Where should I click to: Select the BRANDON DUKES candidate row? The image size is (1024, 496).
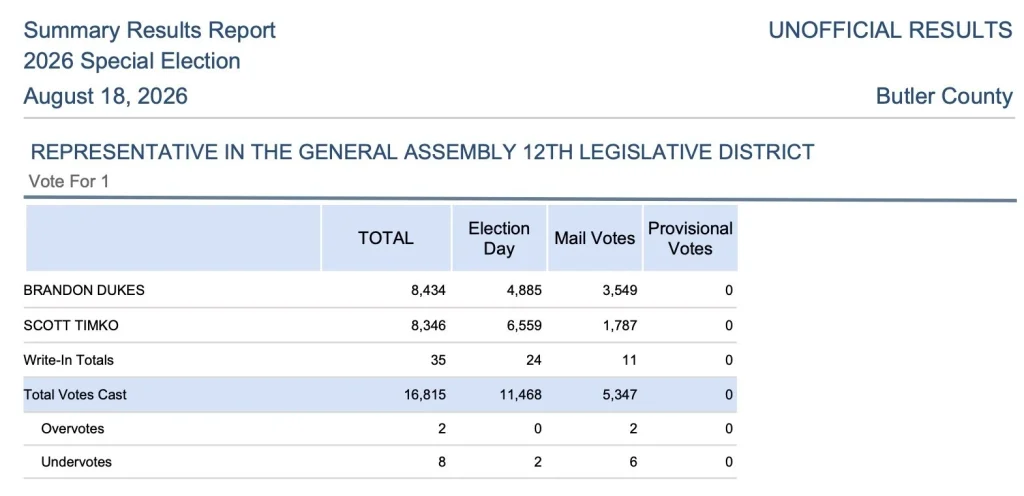380,290
